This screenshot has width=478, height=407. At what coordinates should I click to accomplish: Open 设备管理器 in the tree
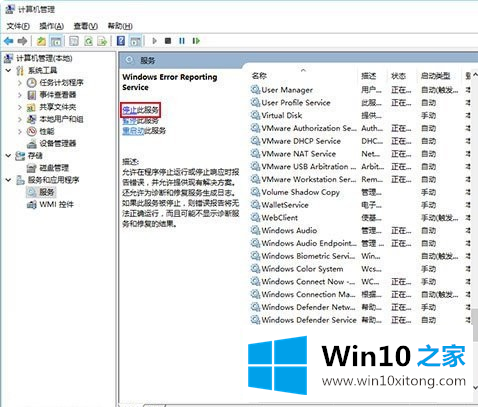click(58, 143)
